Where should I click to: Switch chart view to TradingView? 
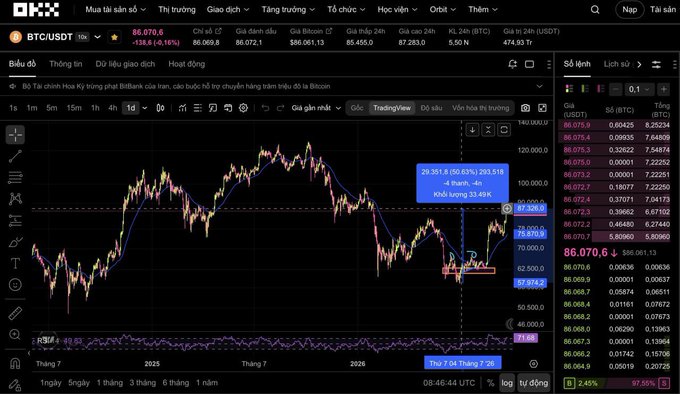392,108
